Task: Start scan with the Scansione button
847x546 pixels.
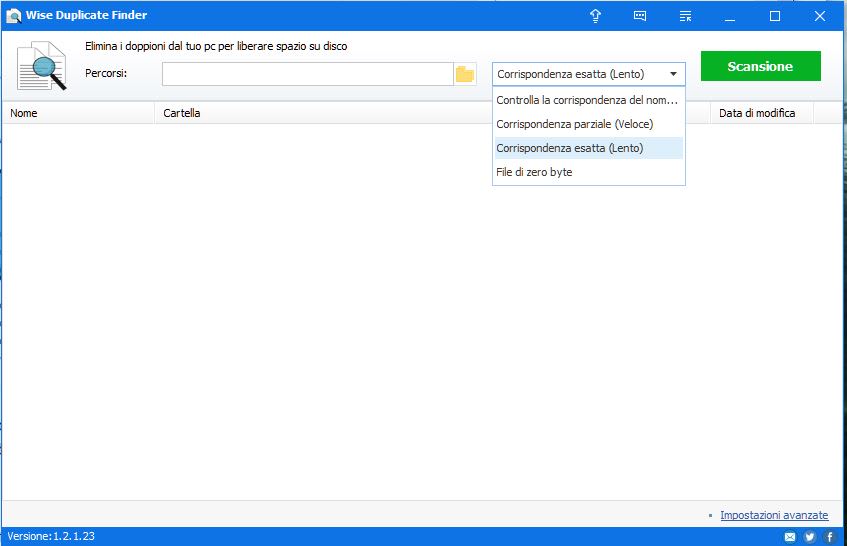Action: tap(761, 66)
